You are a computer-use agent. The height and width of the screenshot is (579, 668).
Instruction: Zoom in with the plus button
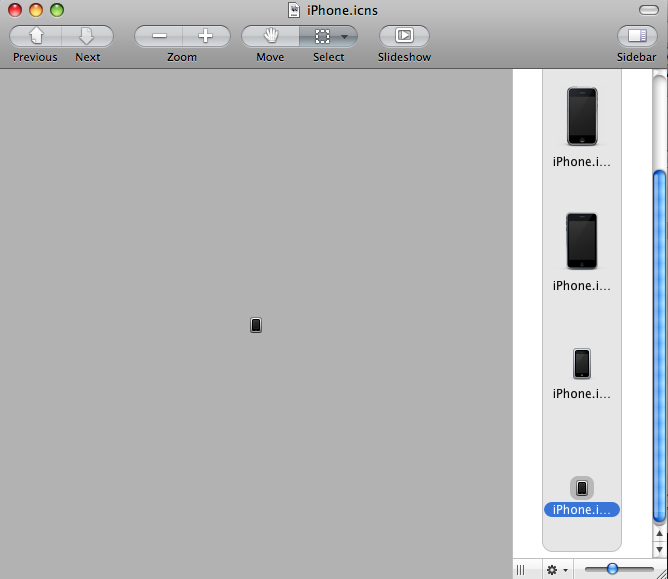coord(206,36)
